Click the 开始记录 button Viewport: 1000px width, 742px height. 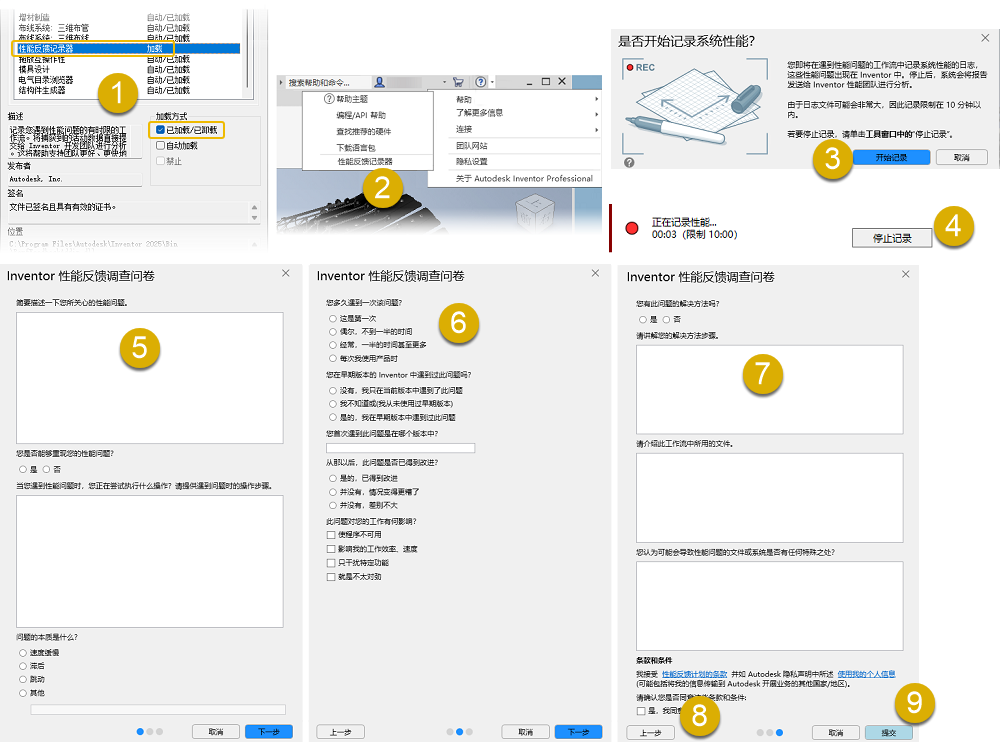click(x=891, y=157)
